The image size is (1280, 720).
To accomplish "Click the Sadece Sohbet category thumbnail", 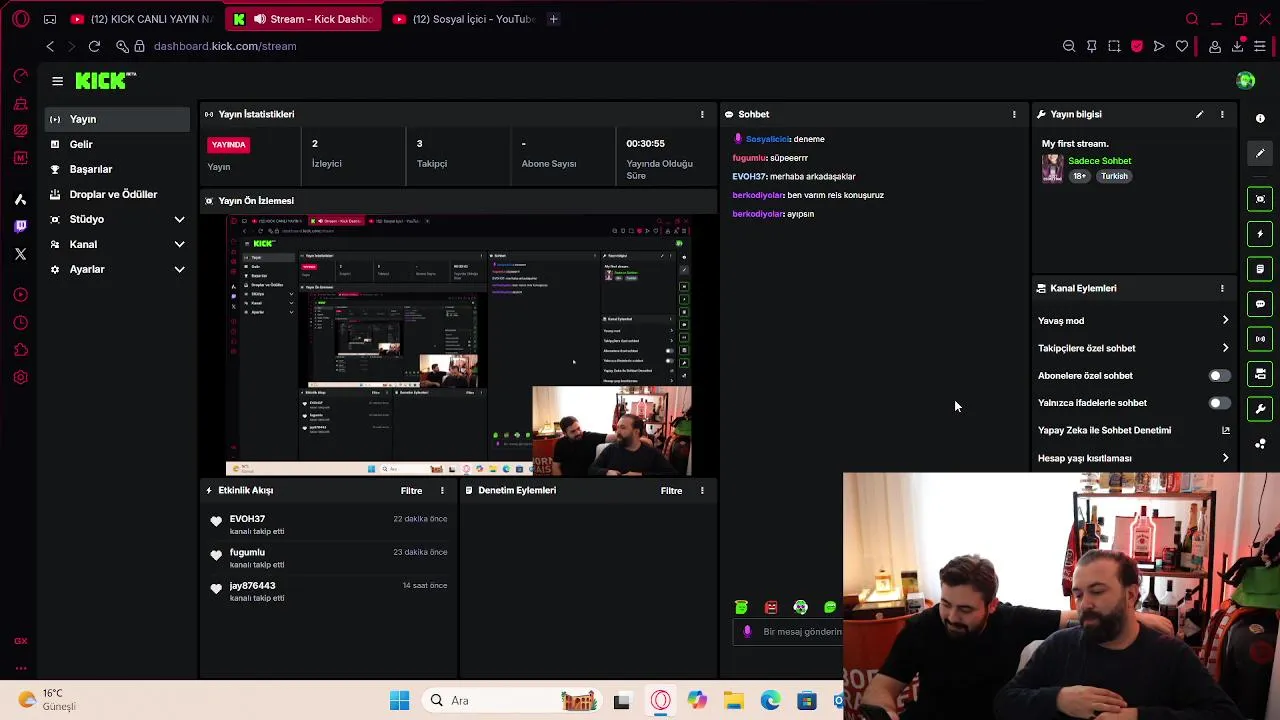I will click(1052, 168).
